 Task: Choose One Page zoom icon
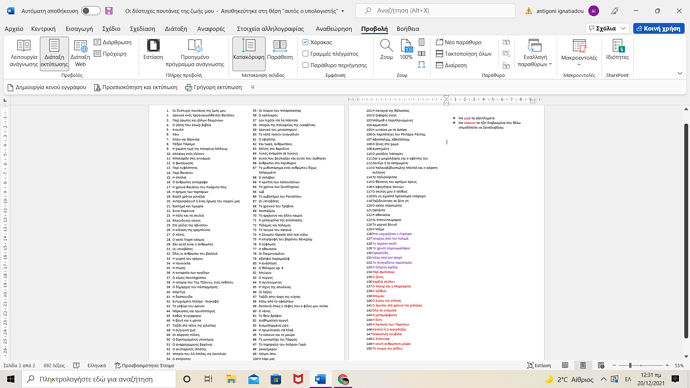[422, 42]
